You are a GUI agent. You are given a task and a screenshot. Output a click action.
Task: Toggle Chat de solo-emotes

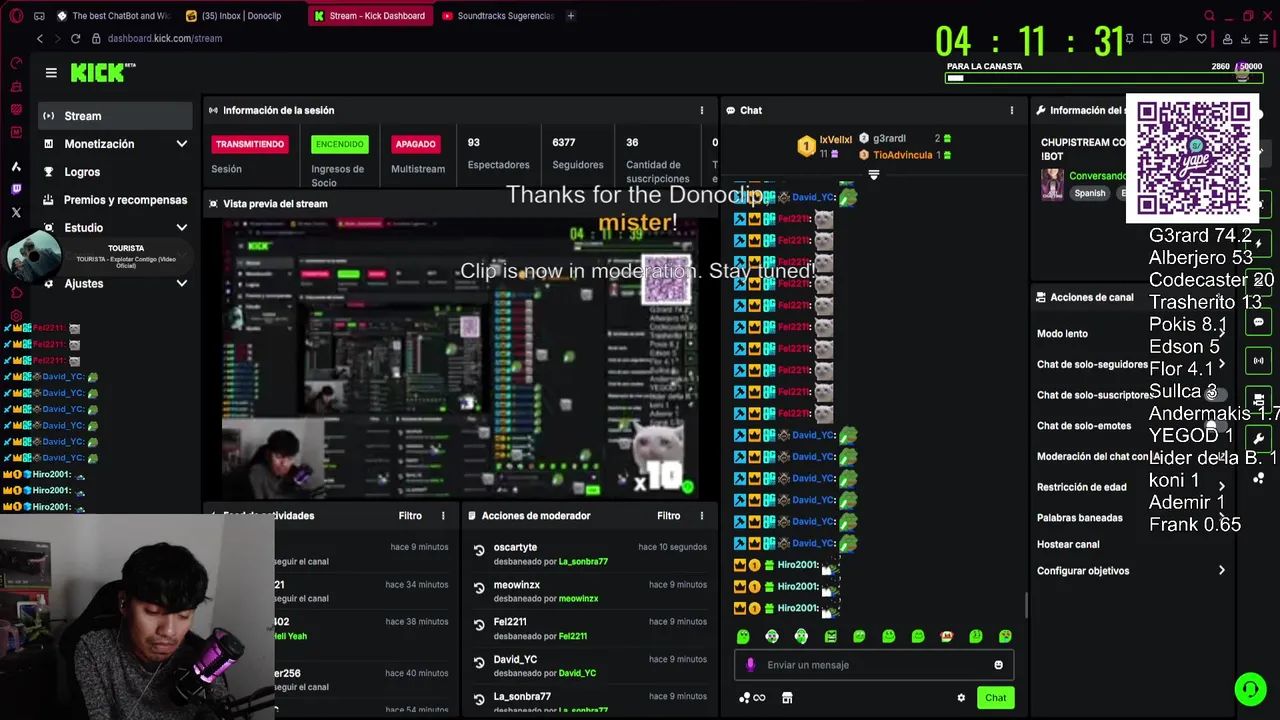(1215, 426)
